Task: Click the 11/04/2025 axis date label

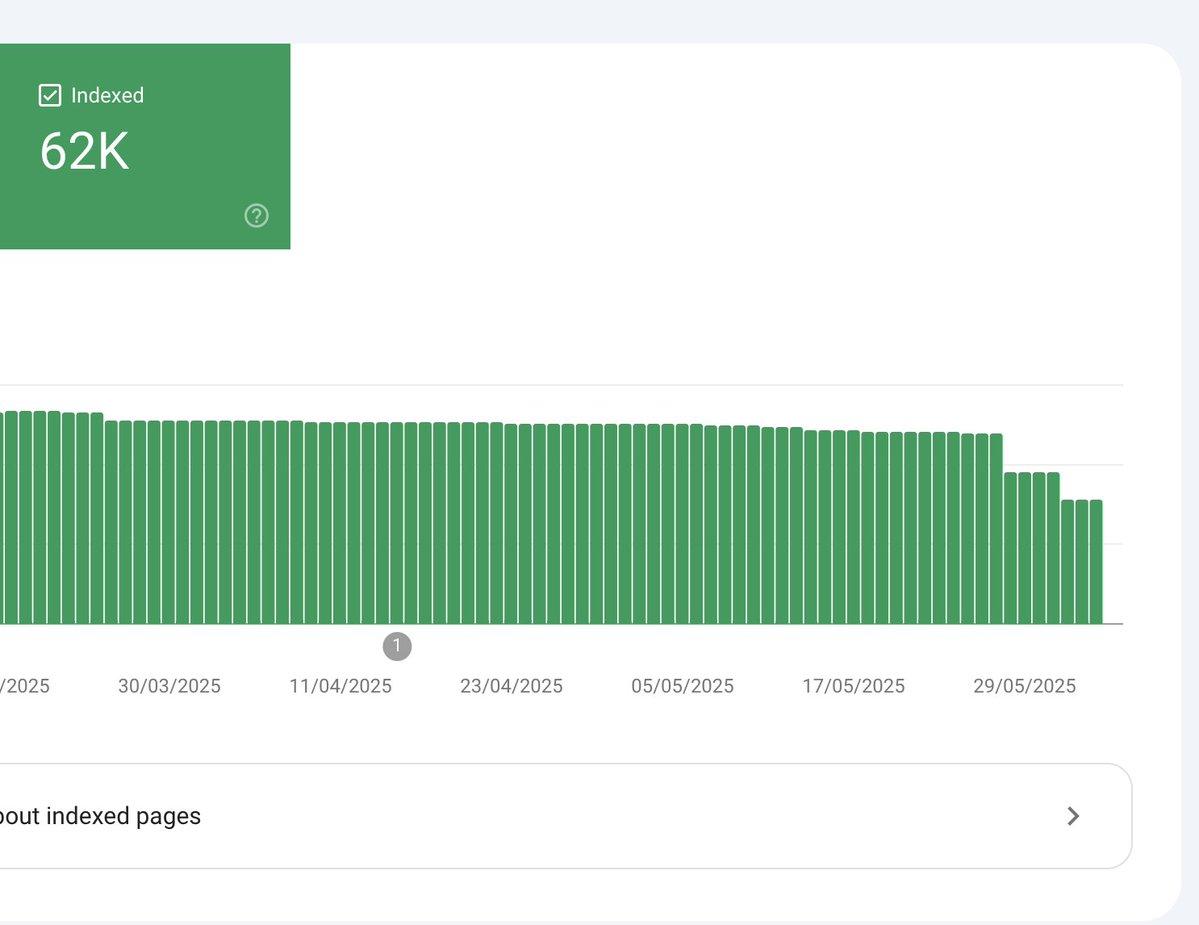Action: [340, 686]
